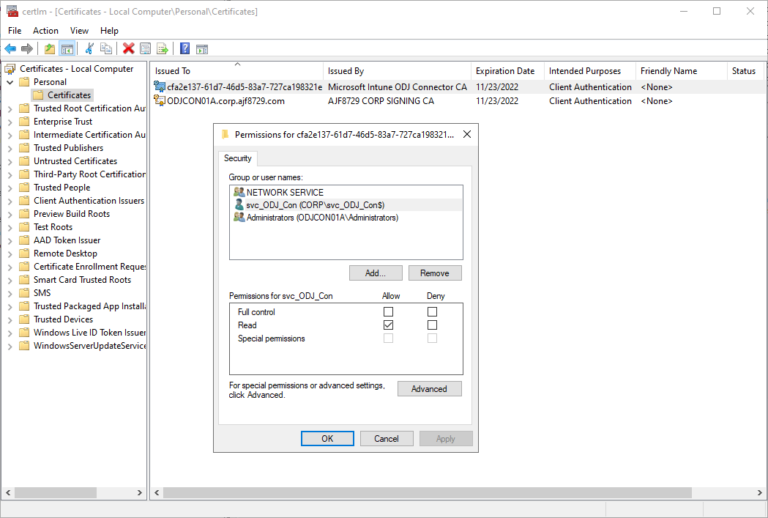Click the Cancel button
The width and height of the screenshot is (768, 518).
coord(386,439)
